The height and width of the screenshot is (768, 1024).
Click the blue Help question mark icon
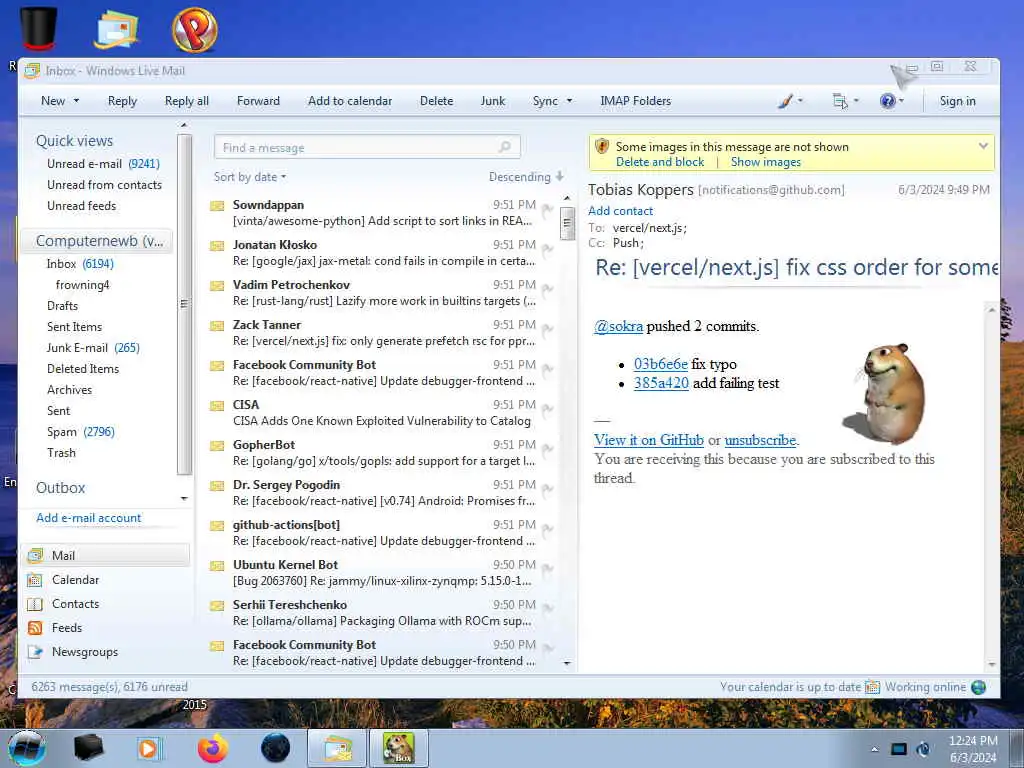[x=887, y=101]
